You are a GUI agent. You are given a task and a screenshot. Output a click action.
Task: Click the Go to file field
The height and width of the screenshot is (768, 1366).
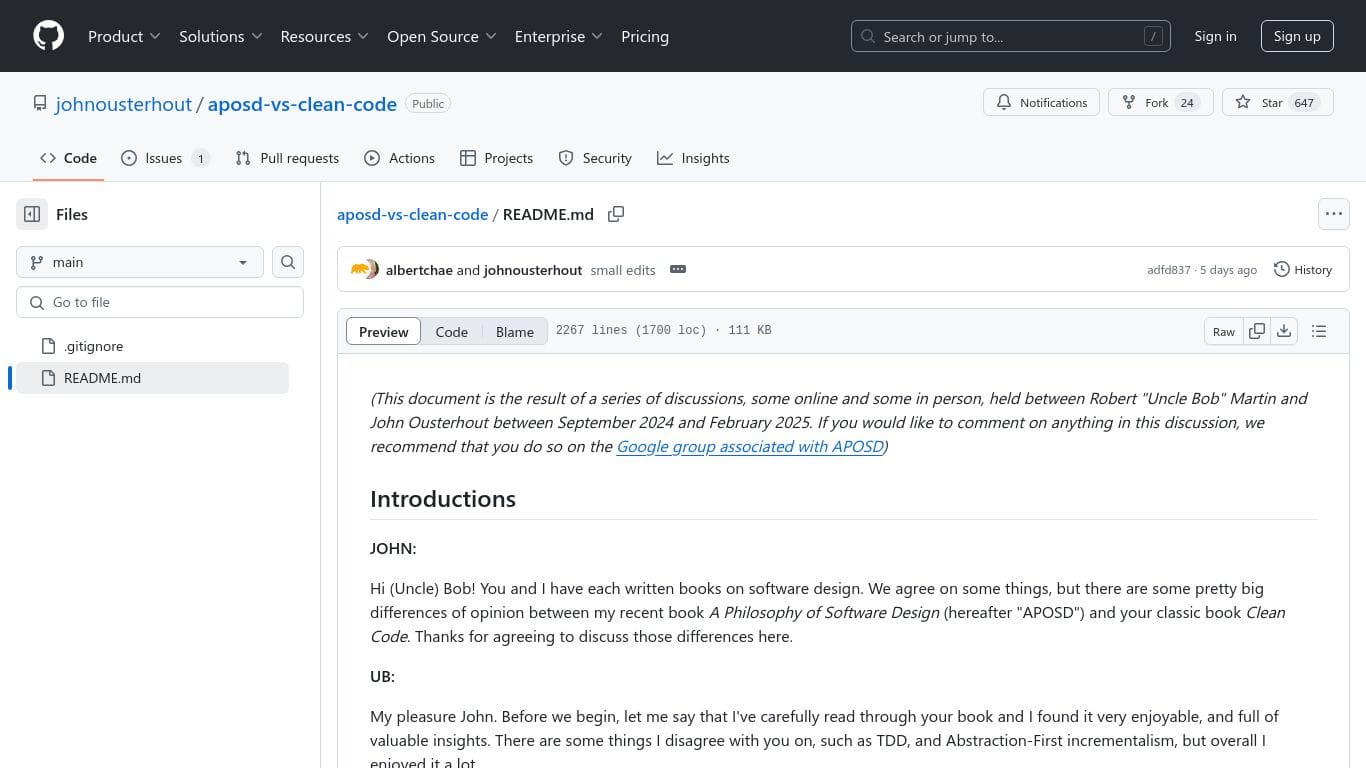pyautogui.click(x=160, y=302)
